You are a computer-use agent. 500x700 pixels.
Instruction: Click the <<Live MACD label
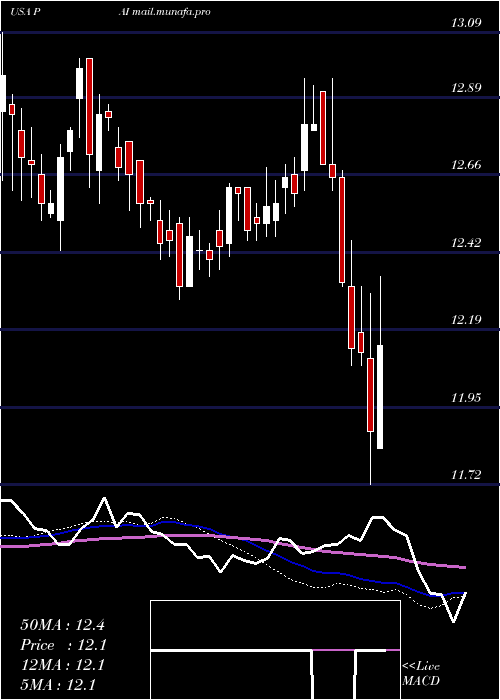[x=421, y=673]
